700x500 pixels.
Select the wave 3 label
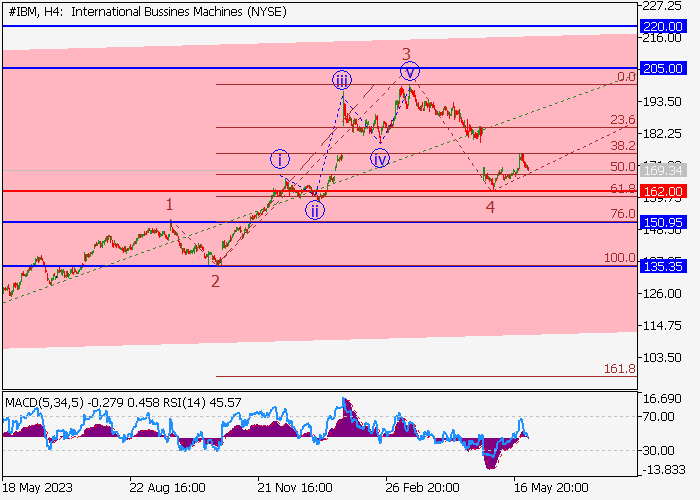[x=406, y=54]
